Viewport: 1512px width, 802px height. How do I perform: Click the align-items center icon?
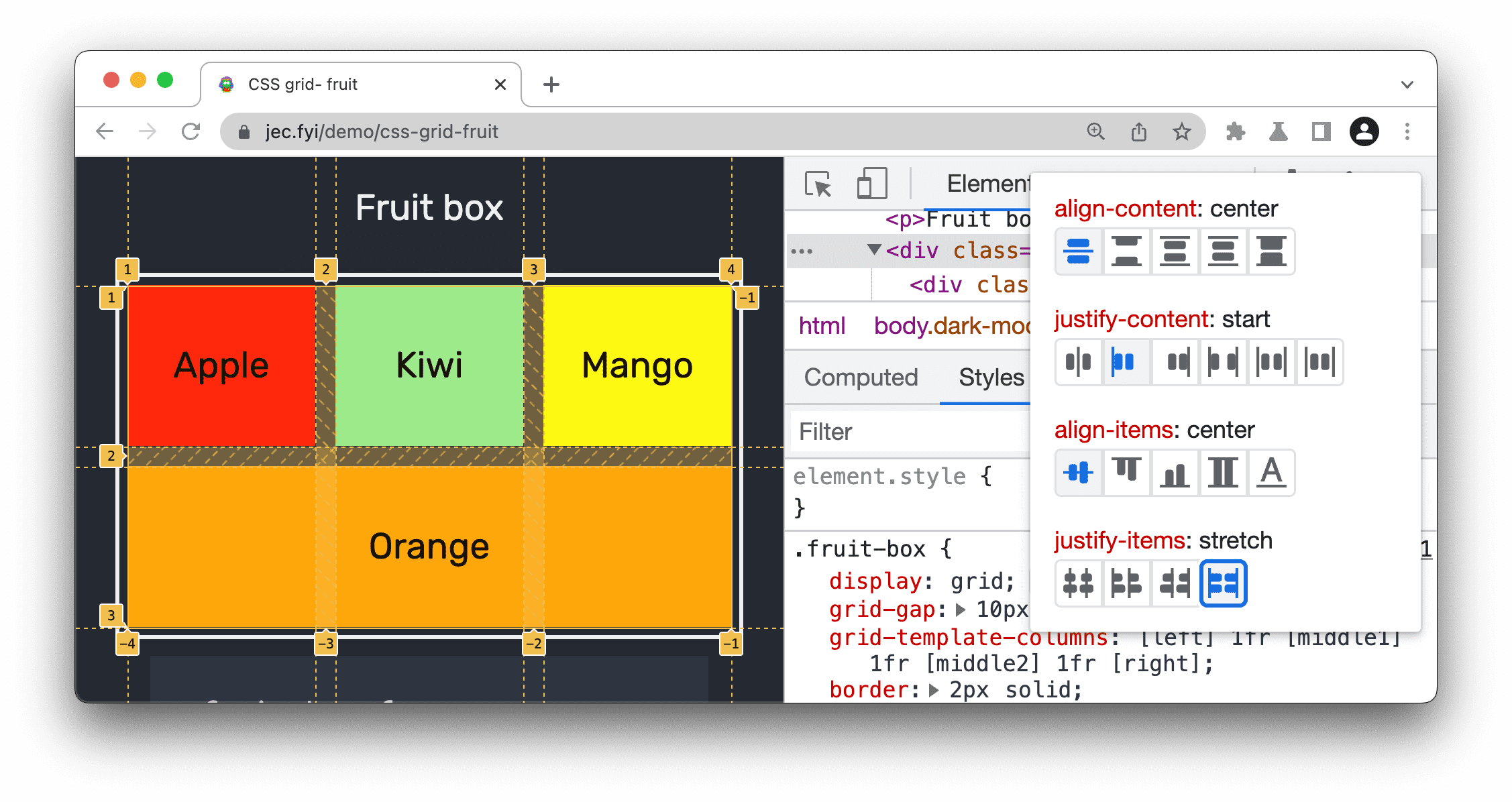click(1079, 471)
